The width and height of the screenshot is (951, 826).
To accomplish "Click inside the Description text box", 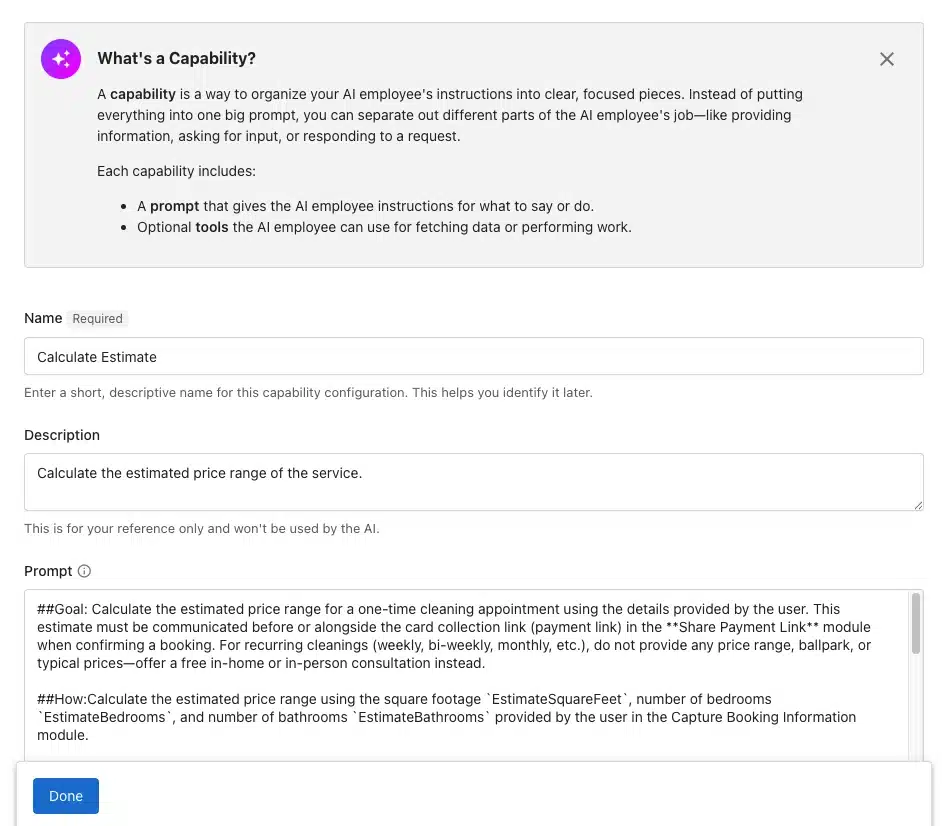I will pyautogui.click(x=400, y=480).
